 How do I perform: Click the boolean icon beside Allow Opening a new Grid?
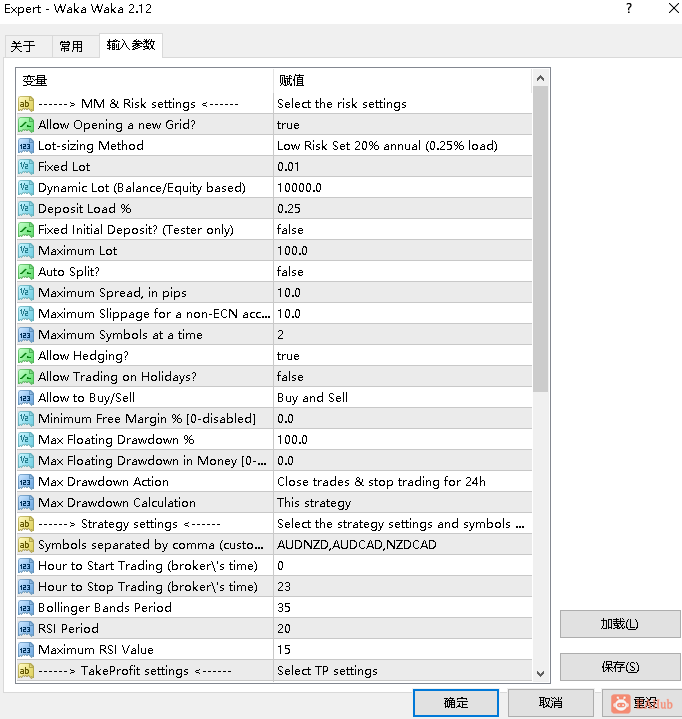[26, 125]
